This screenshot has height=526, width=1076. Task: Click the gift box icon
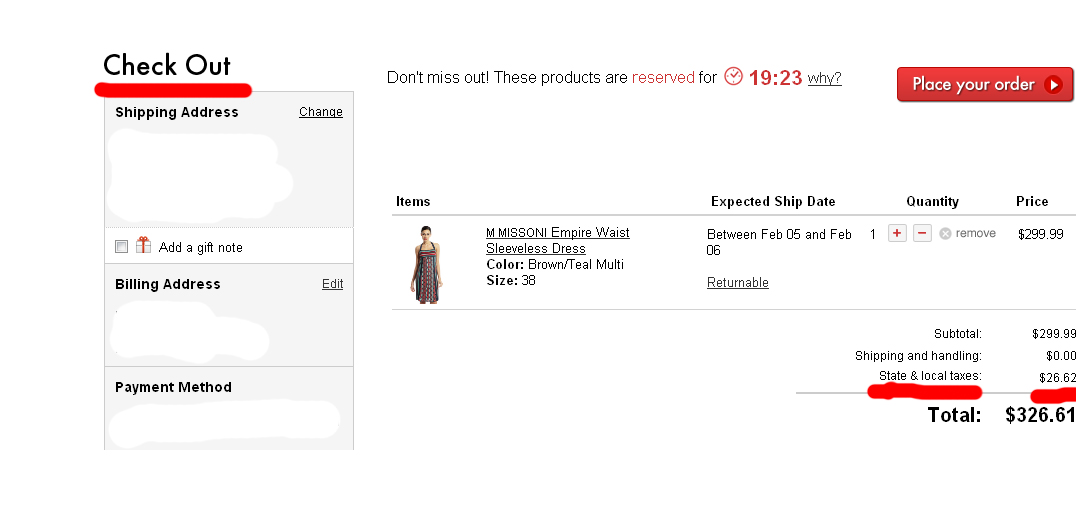point(143,246)
